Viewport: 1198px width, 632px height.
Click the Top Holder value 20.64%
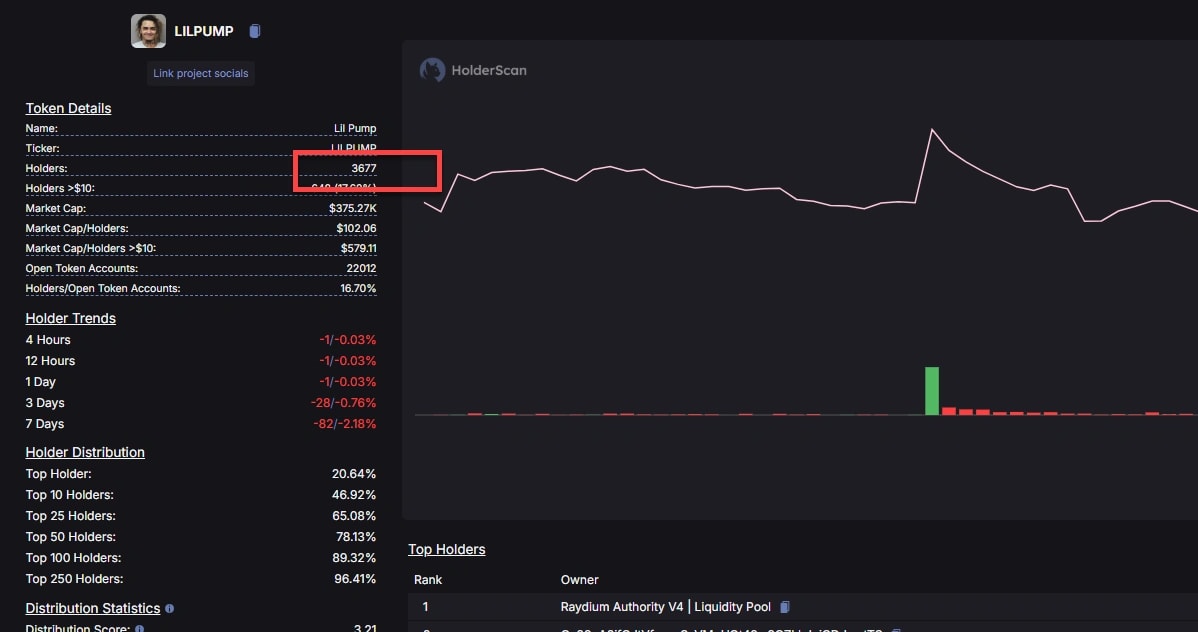tap(354, 474)
